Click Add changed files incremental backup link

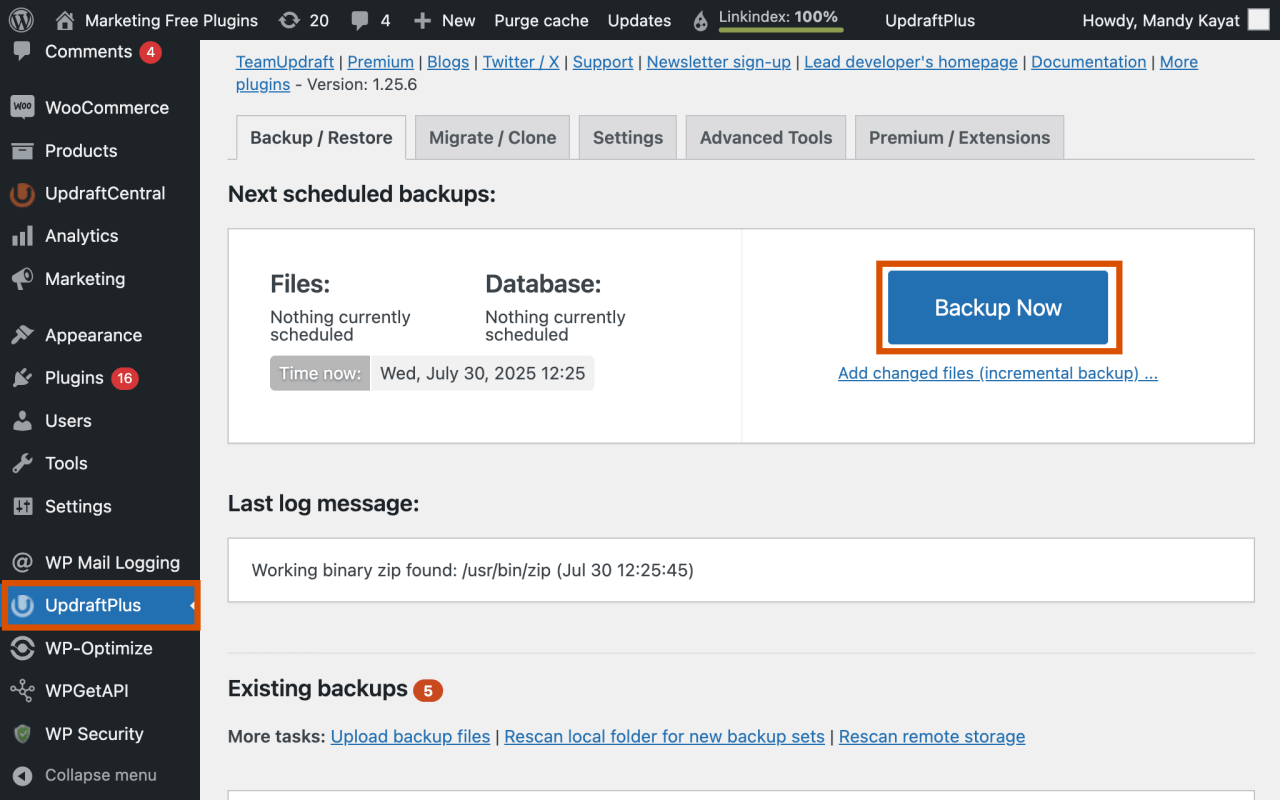996,373
